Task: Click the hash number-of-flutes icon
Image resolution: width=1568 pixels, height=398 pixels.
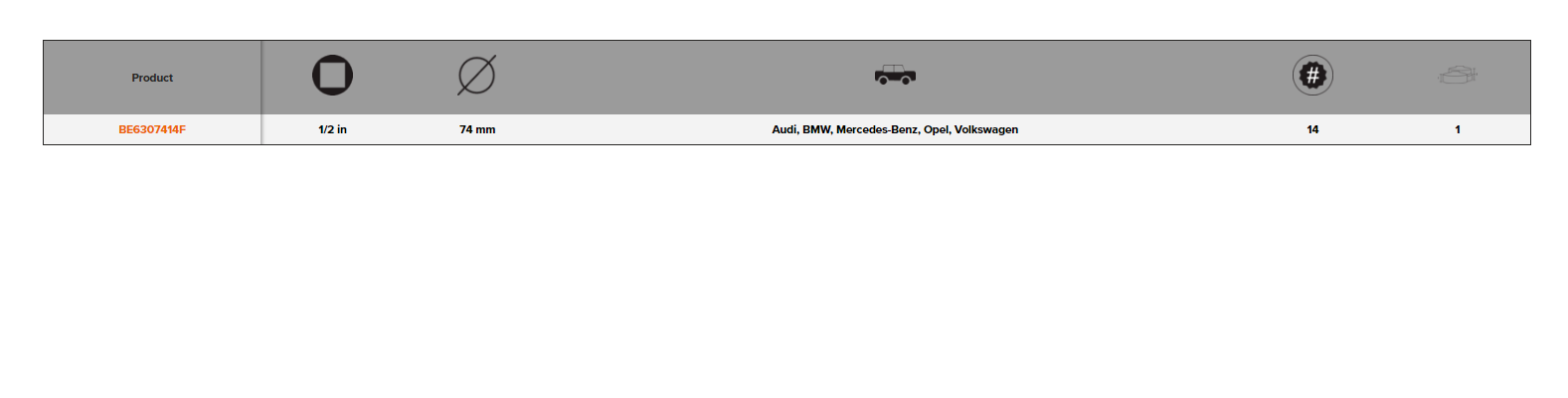Action: [1312, 76]
